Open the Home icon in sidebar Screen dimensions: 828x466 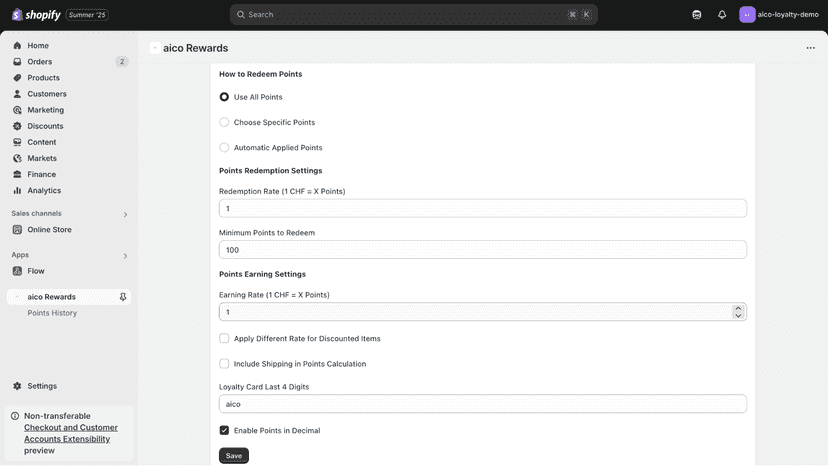pyautogui.click(x=17, y=45)
